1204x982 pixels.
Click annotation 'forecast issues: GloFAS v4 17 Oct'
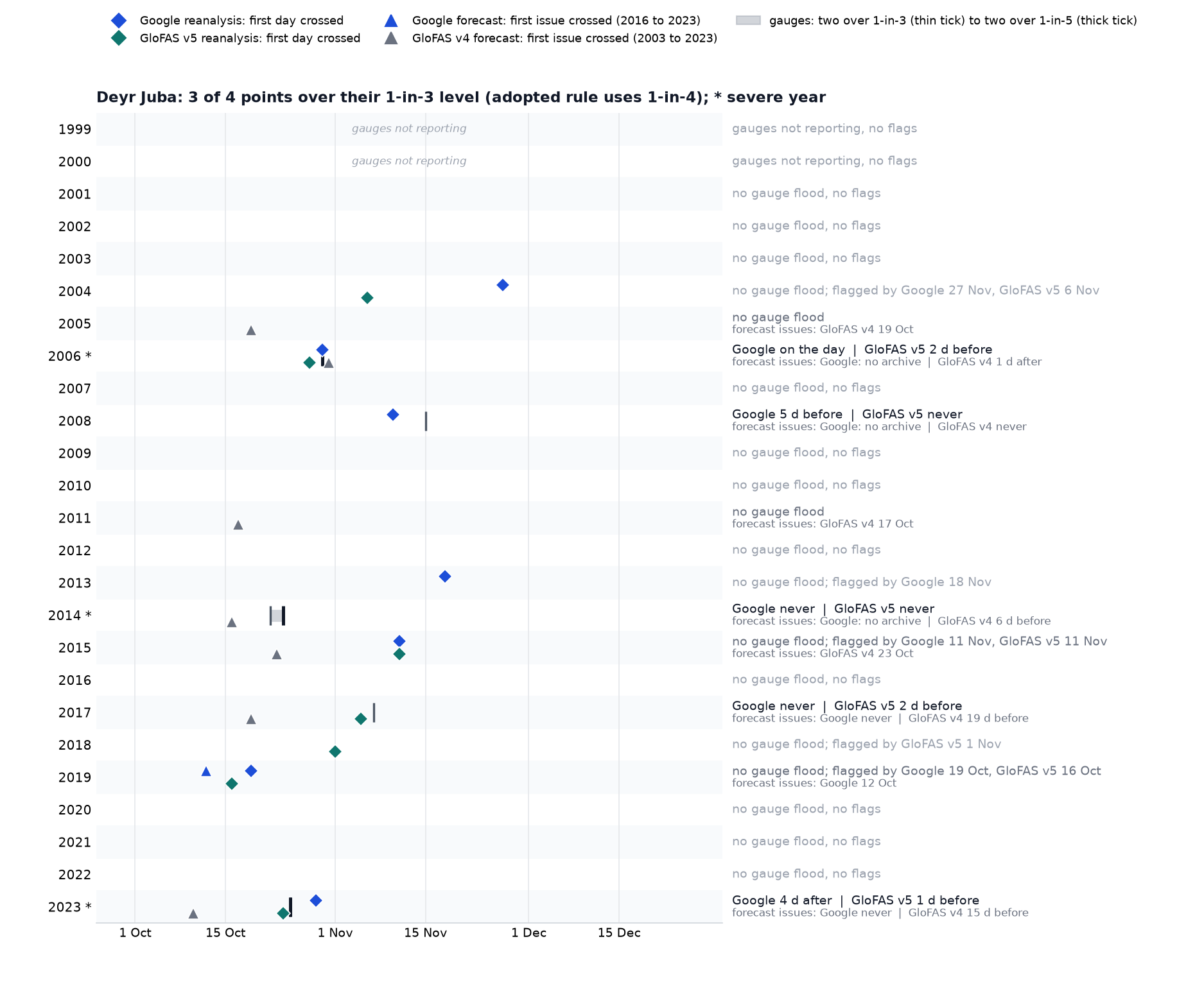pyautogui.click(x=823, y=524)
